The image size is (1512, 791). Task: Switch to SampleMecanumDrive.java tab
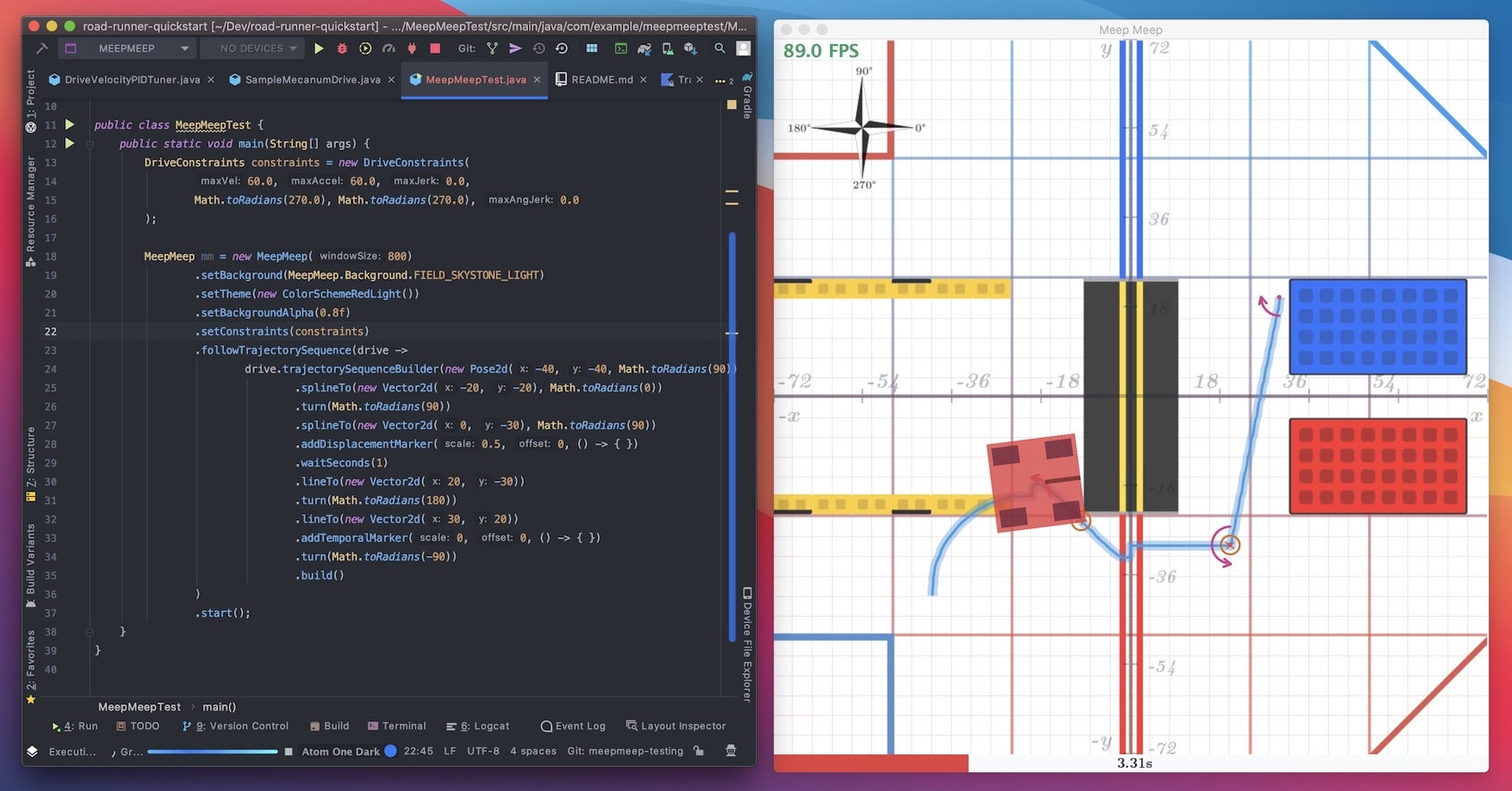pyautogui.click(x=313, y=80)
